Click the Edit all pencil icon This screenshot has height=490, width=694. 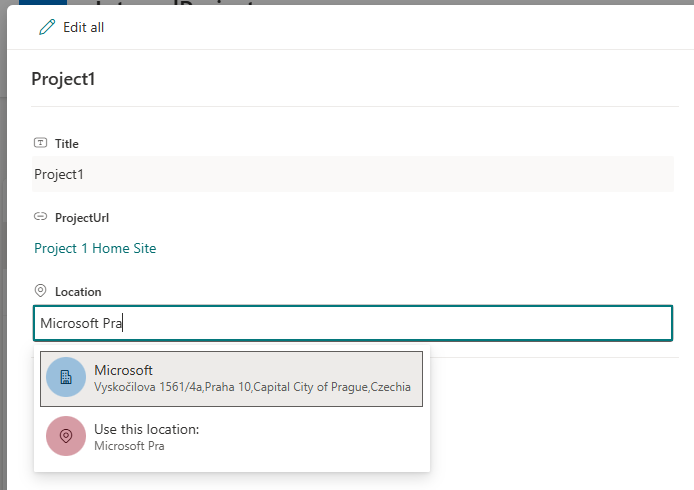(47, 27)
